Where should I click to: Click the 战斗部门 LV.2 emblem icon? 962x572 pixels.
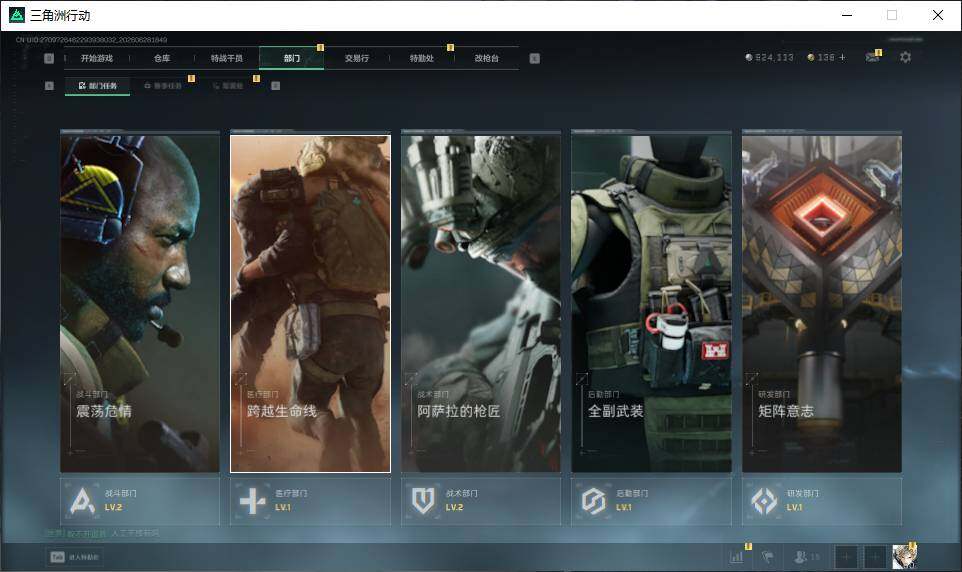click(x=82, y=501)
